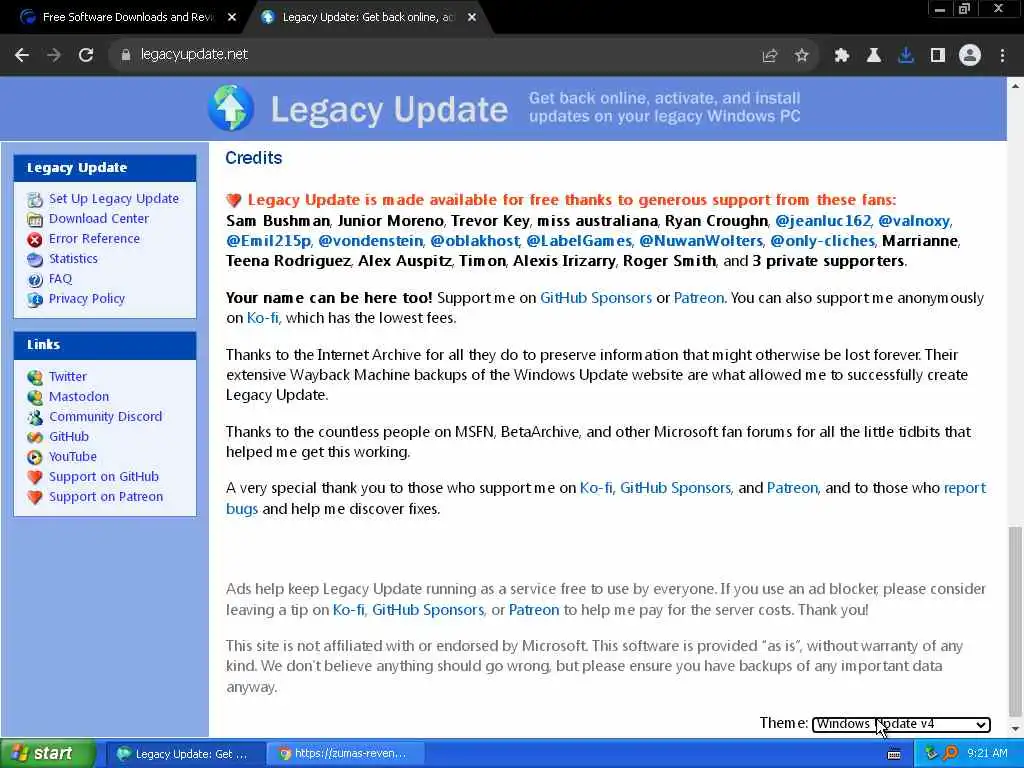Open the Privacy Policy link
This screenshot has width=1024, height=768.
coord(86,298)
